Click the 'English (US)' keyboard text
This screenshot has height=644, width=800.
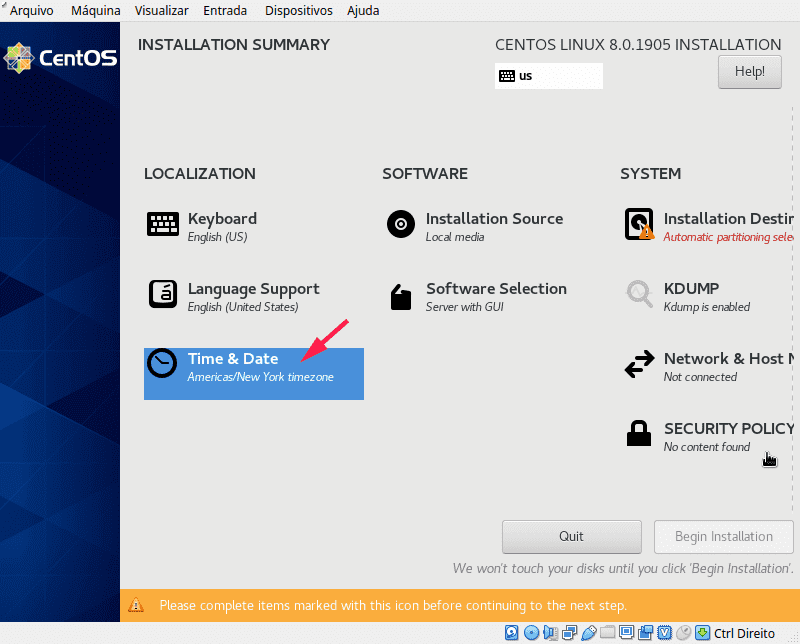click(x=217, y=237)
